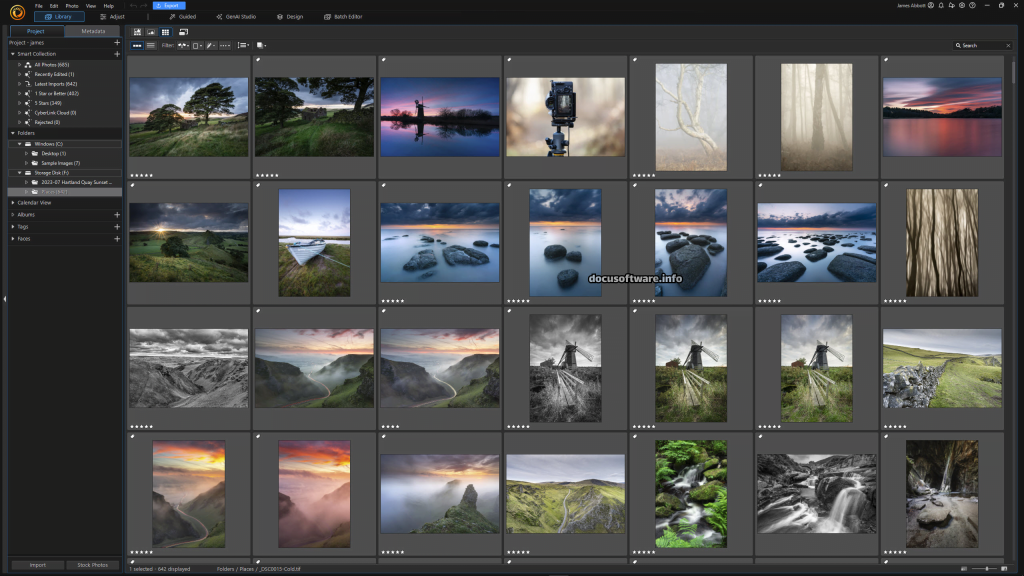Adjust the thumbnail size slider
1024x576 pixels.
pyautogui.click(x=988, y=568)
